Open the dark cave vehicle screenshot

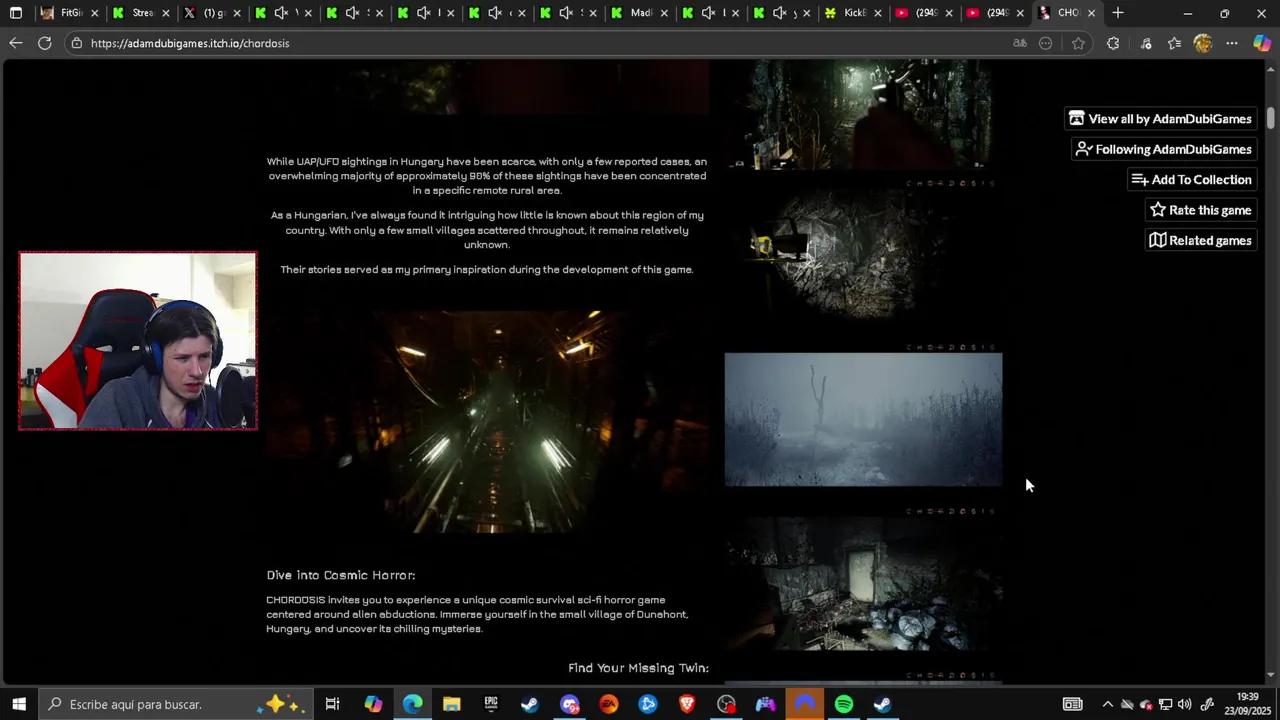click(863, 255)
